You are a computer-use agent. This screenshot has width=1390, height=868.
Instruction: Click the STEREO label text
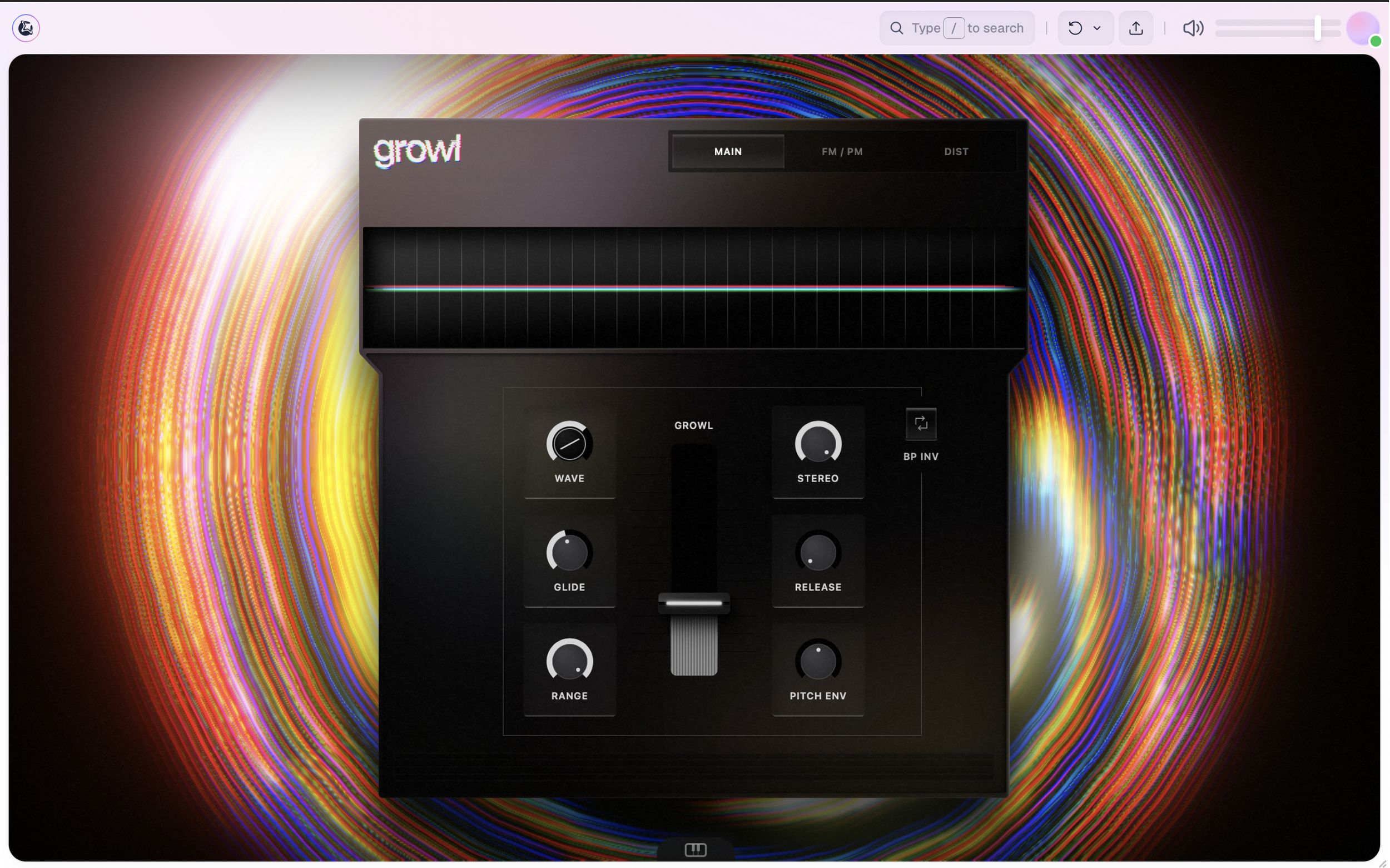point(818,478)
